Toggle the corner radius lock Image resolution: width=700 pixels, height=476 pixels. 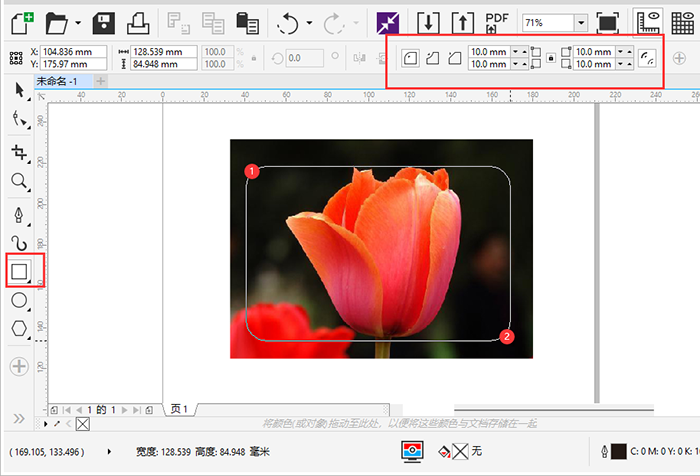point(549,58)
